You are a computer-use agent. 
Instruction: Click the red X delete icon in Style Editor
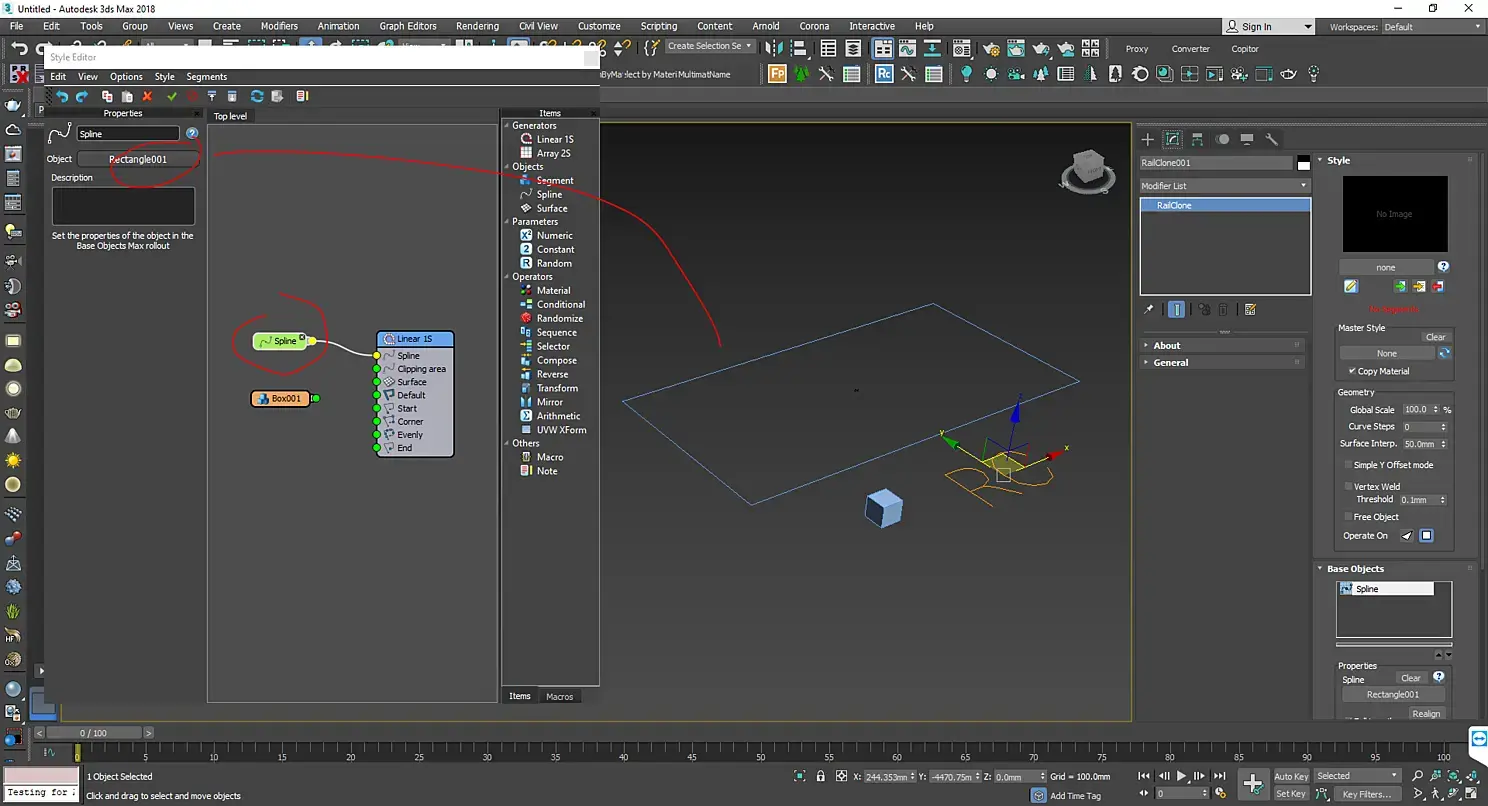click(x=147, y=96)
